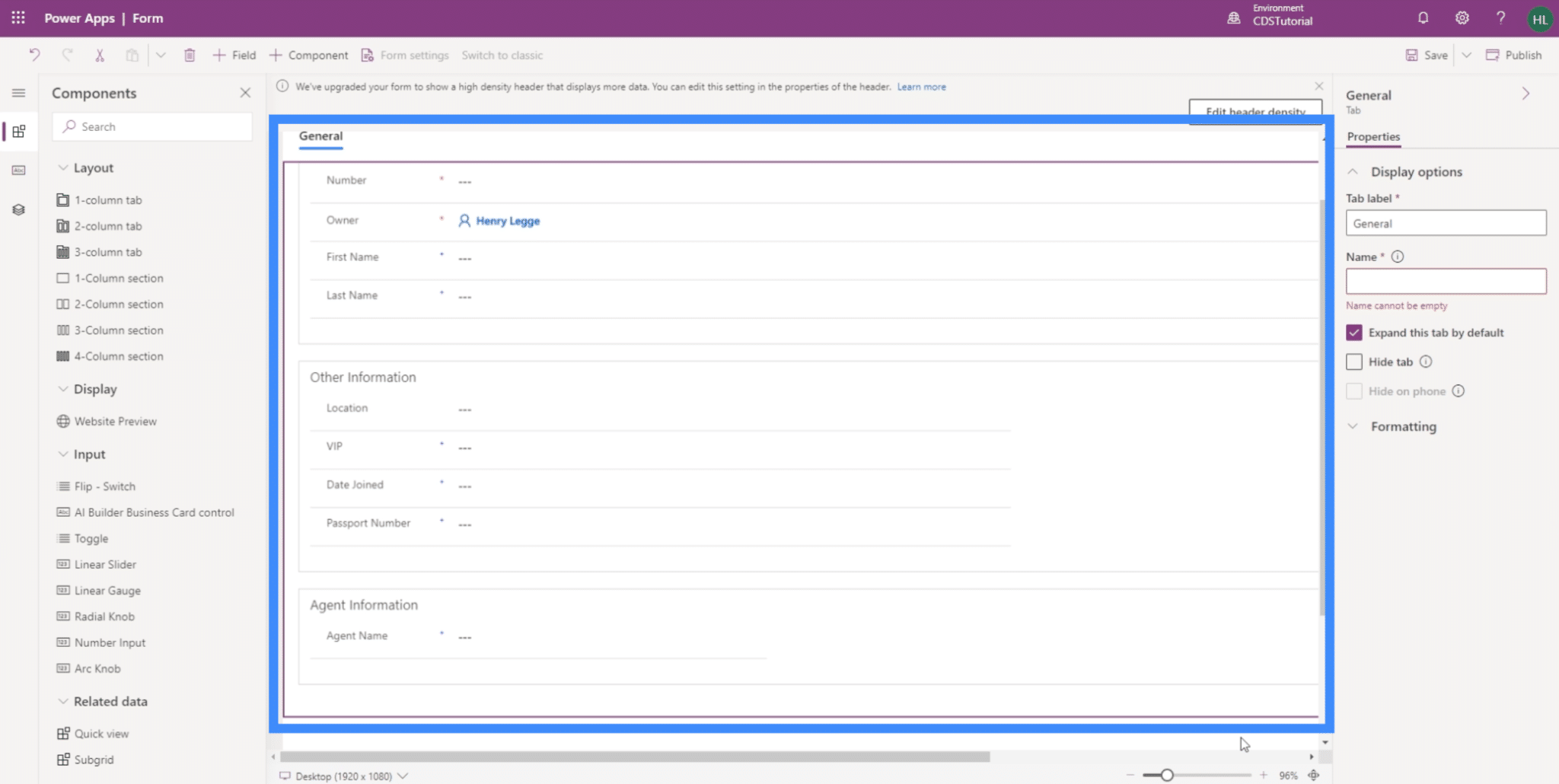Select the Number Input component
The width and height of the screenshot is (1559, 784).
[101, 642]
